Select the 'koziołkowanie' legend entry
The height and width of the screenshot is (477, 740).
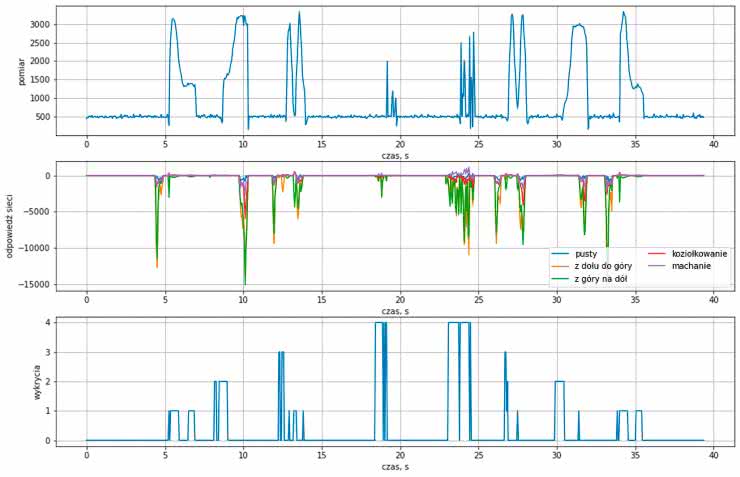pyautogui.click(x=695, y=255)
